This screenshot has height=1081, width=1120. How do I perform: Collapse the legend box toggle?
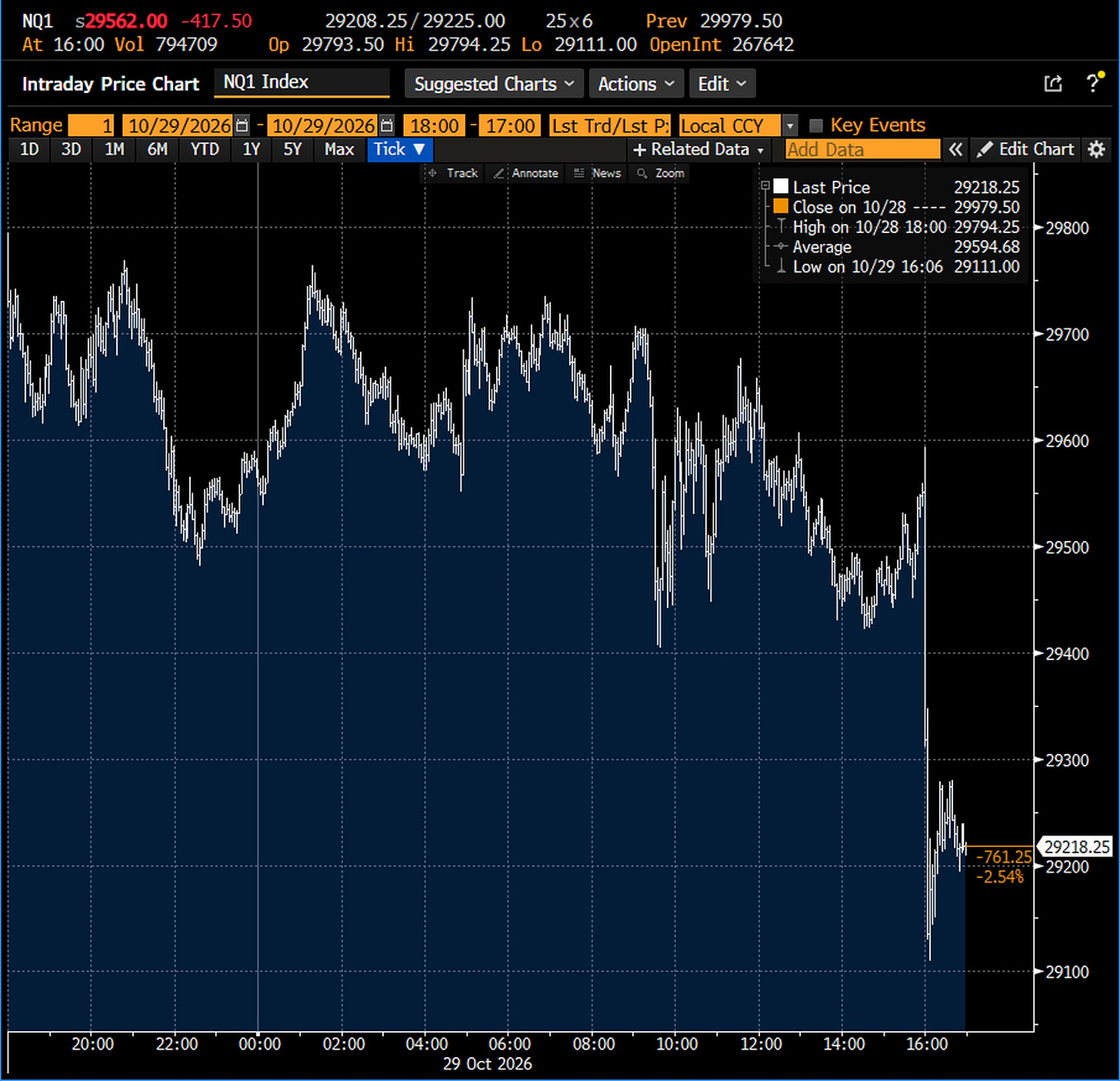765,186
